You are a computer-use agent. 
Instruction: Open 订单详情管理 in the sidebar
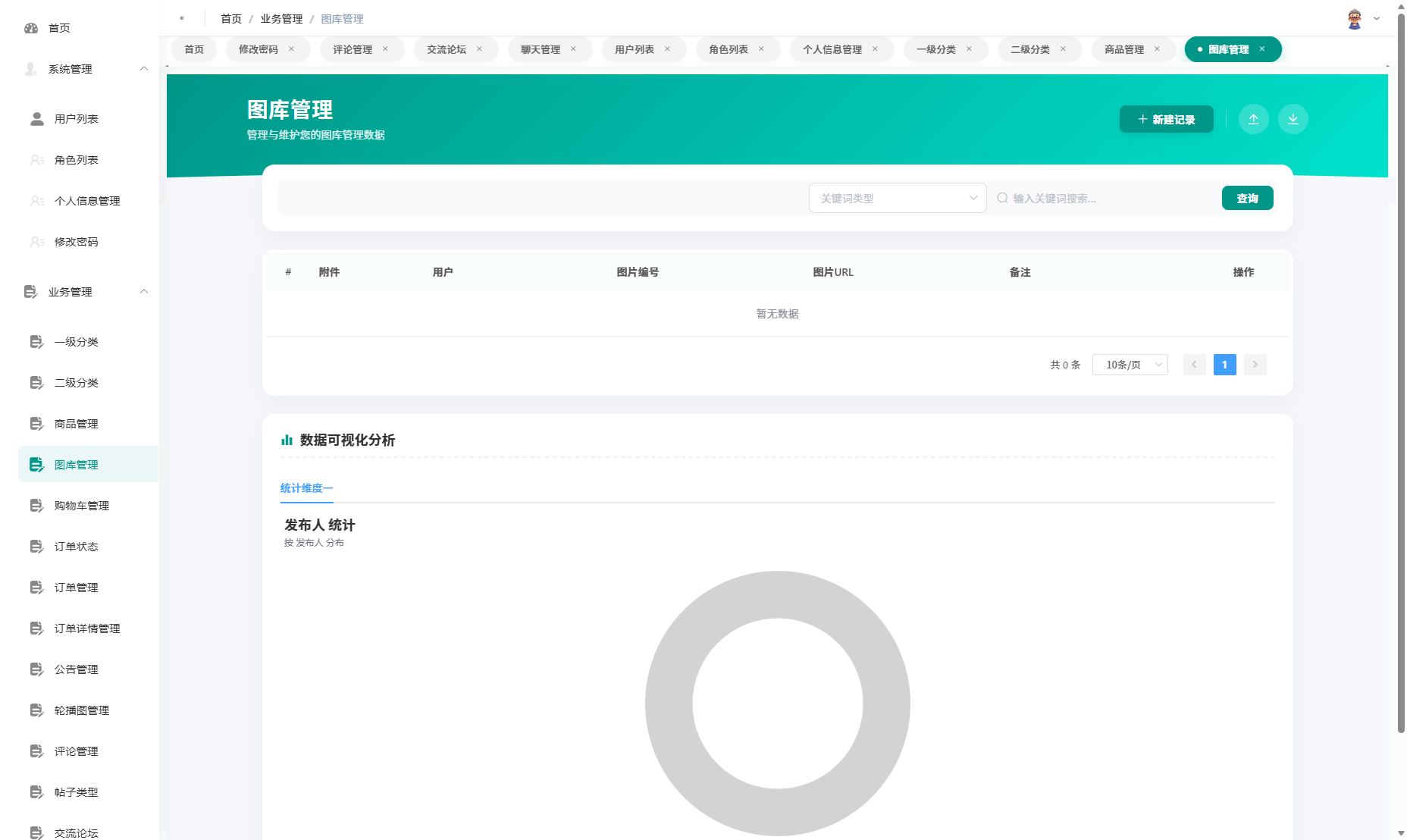tap(86, 628)
